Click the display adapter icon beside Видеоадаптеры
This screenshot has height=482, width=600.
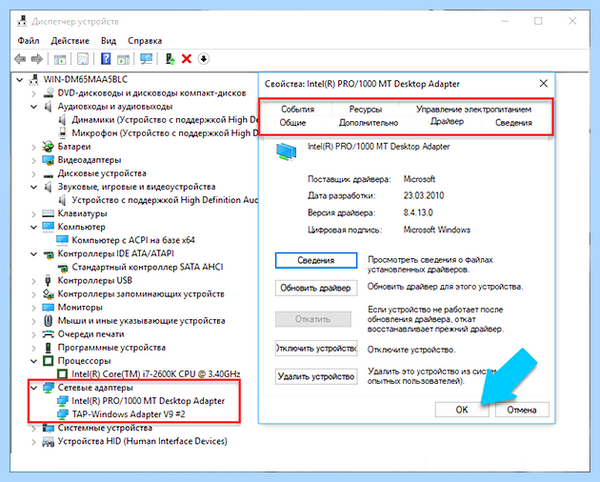coord(48,160)
